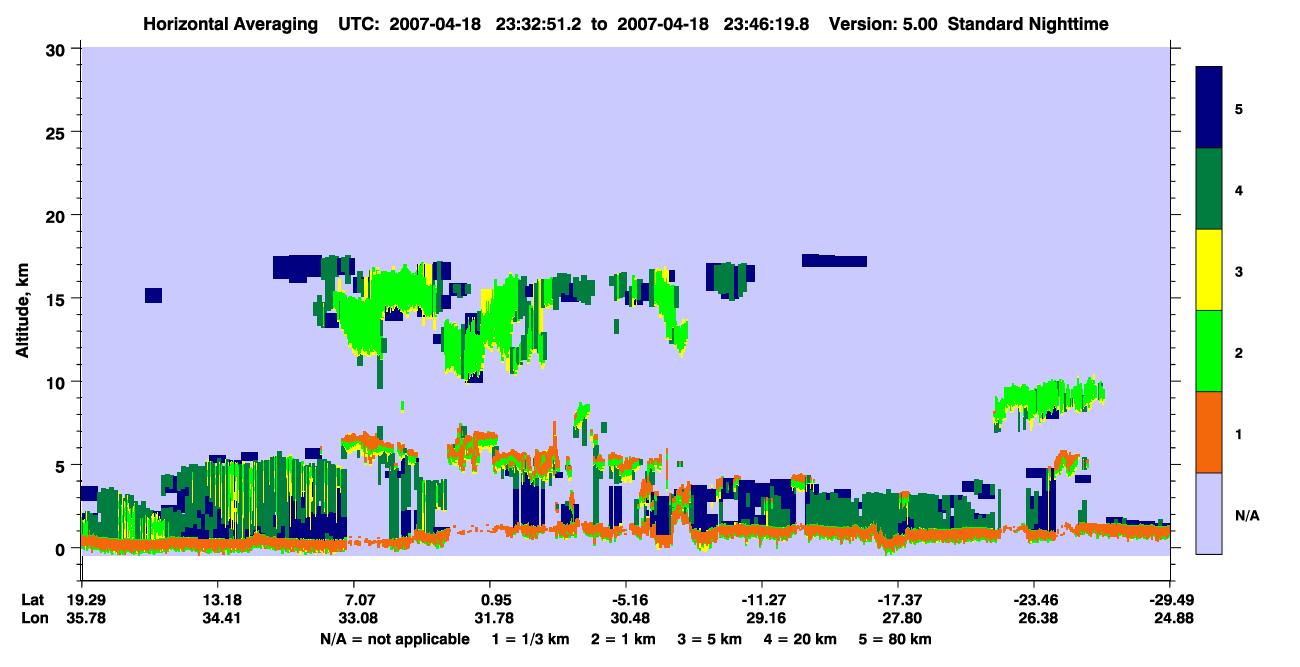Click the legend text '2 = 1 km'
The image size is (1300, 667).
(622, 639)
